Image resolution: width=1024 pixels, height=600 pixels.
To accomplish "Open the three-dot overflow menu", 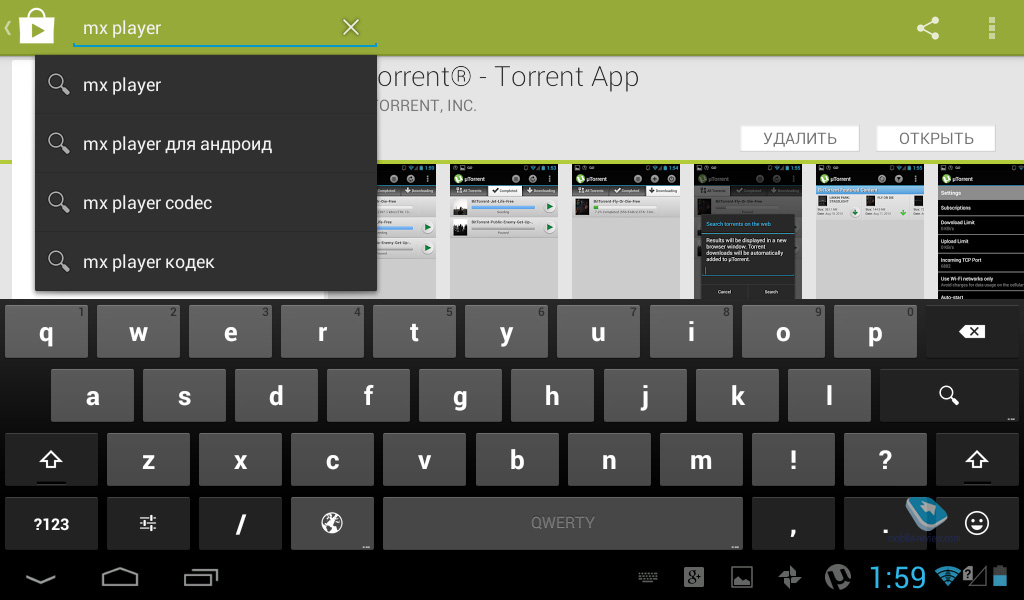I will [991, 28].
